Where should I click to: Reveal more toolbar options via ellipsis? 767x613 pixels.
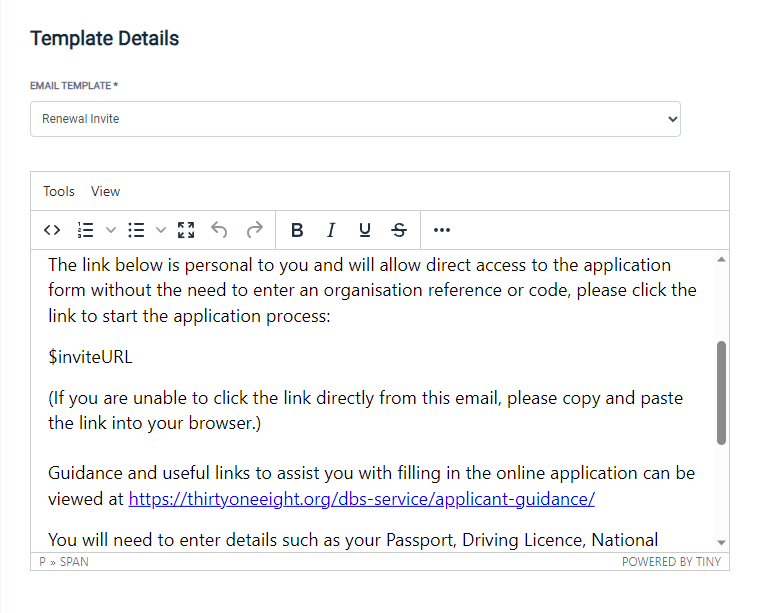(x=442, y=230)
